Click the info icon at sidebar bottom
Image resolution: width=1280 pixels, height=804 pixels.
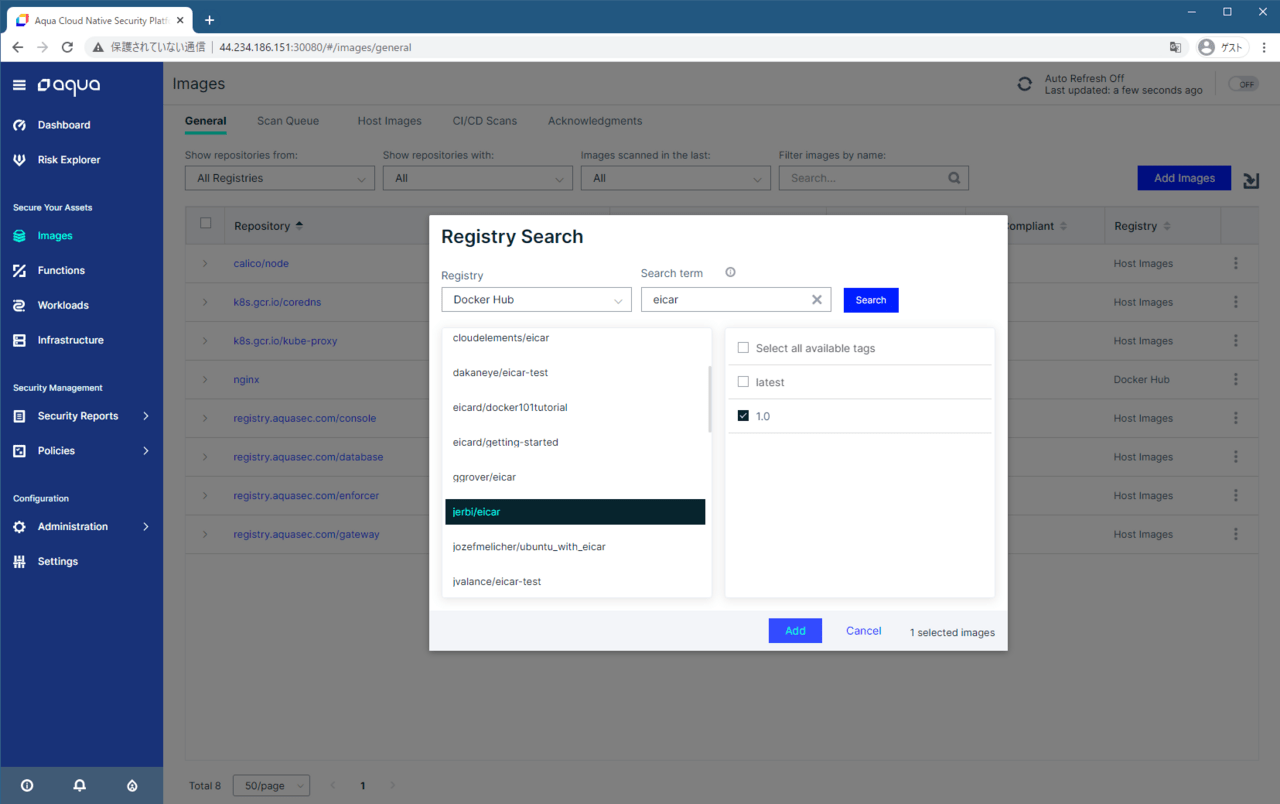tap(27, 786)
